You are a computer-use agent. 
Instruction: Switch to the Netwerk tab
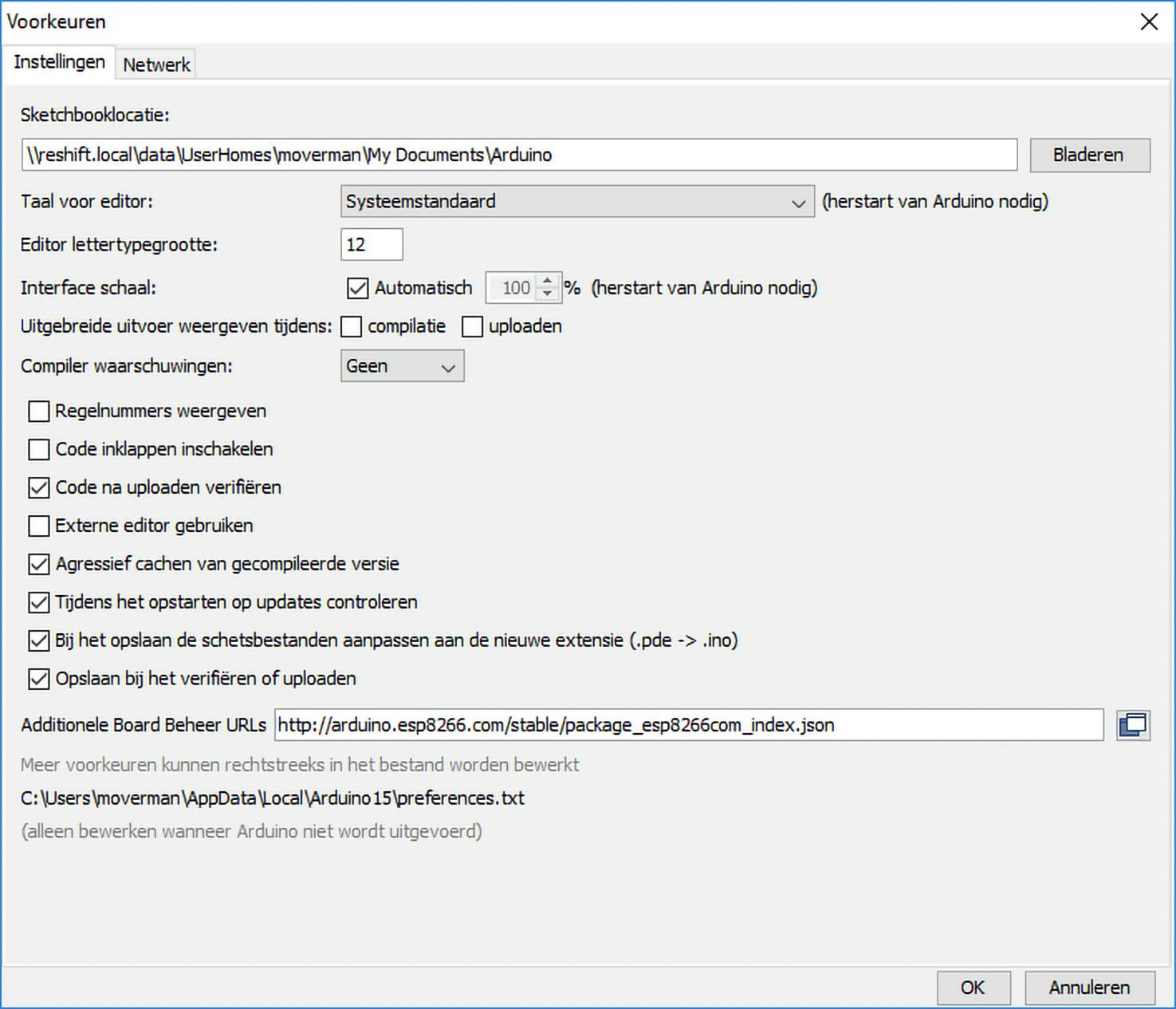(x=156, y=64)
